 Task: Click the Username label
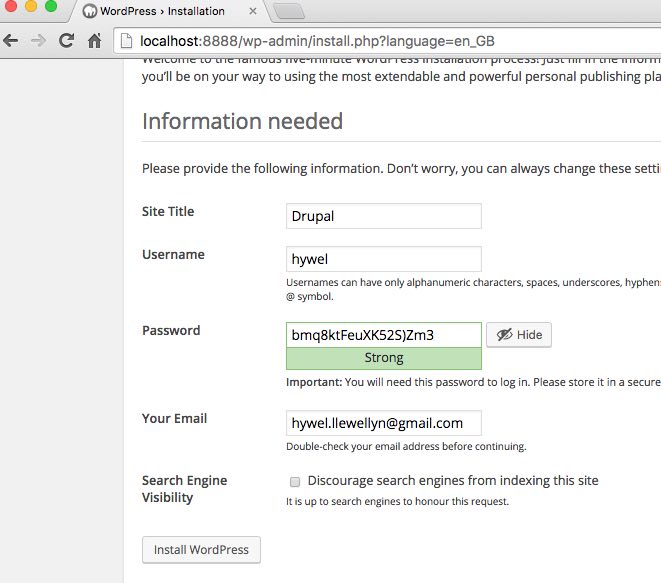(173, 255)
